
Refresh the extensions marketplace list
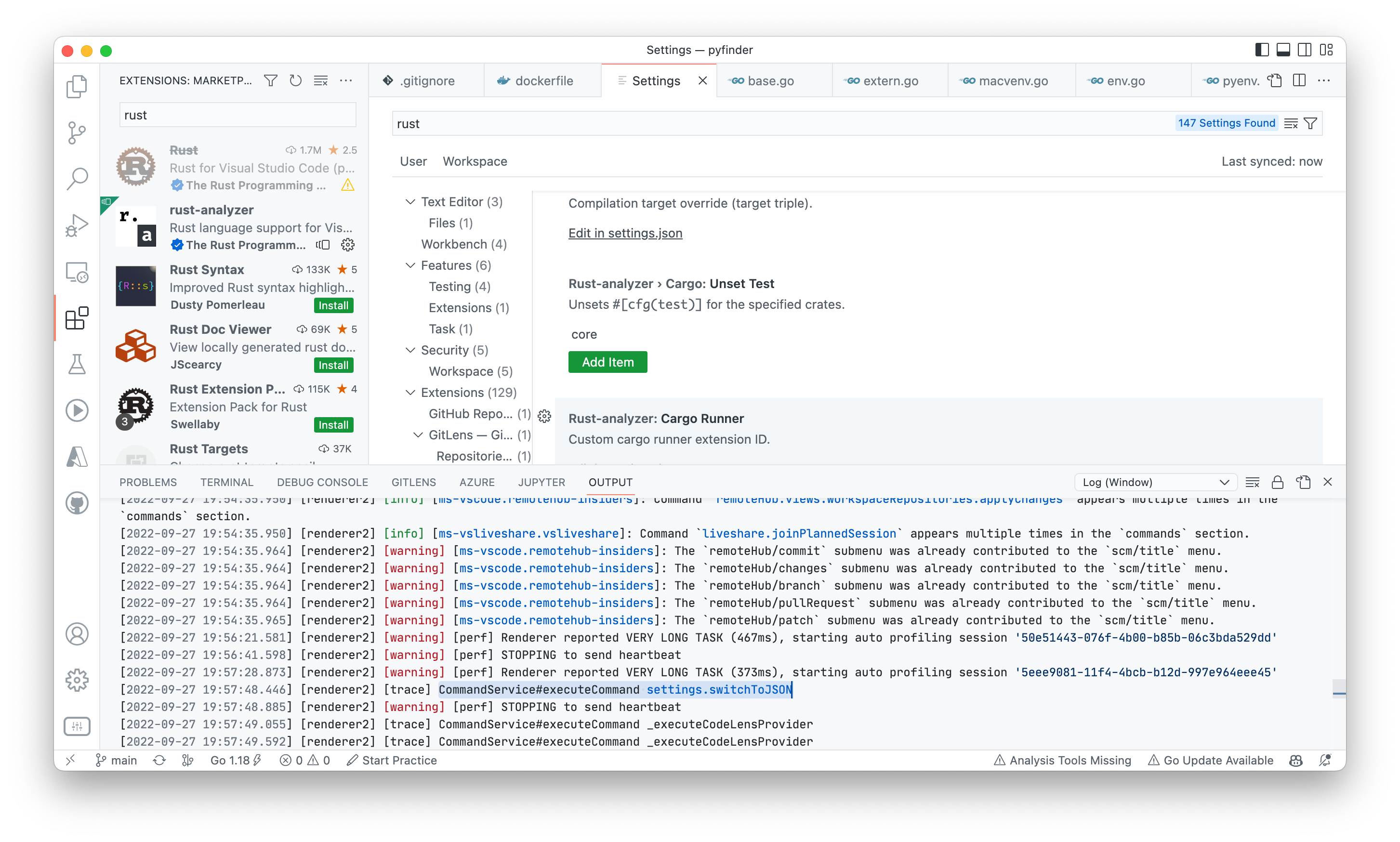pyautogui.click(x=296, y=80)
